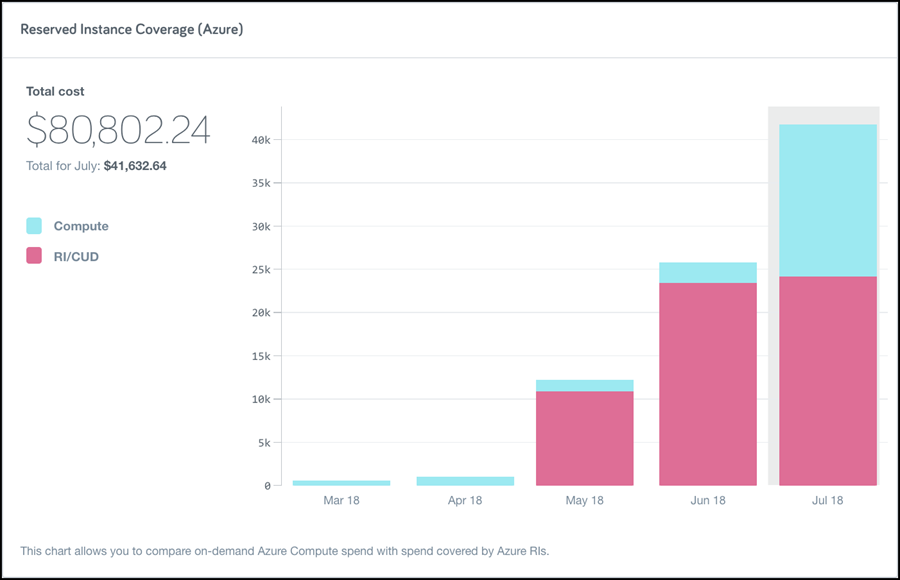The width and height of the screenshot is (900, 580).
Task: Click the cyan Compute legend swatch
Action: [34, 226]
